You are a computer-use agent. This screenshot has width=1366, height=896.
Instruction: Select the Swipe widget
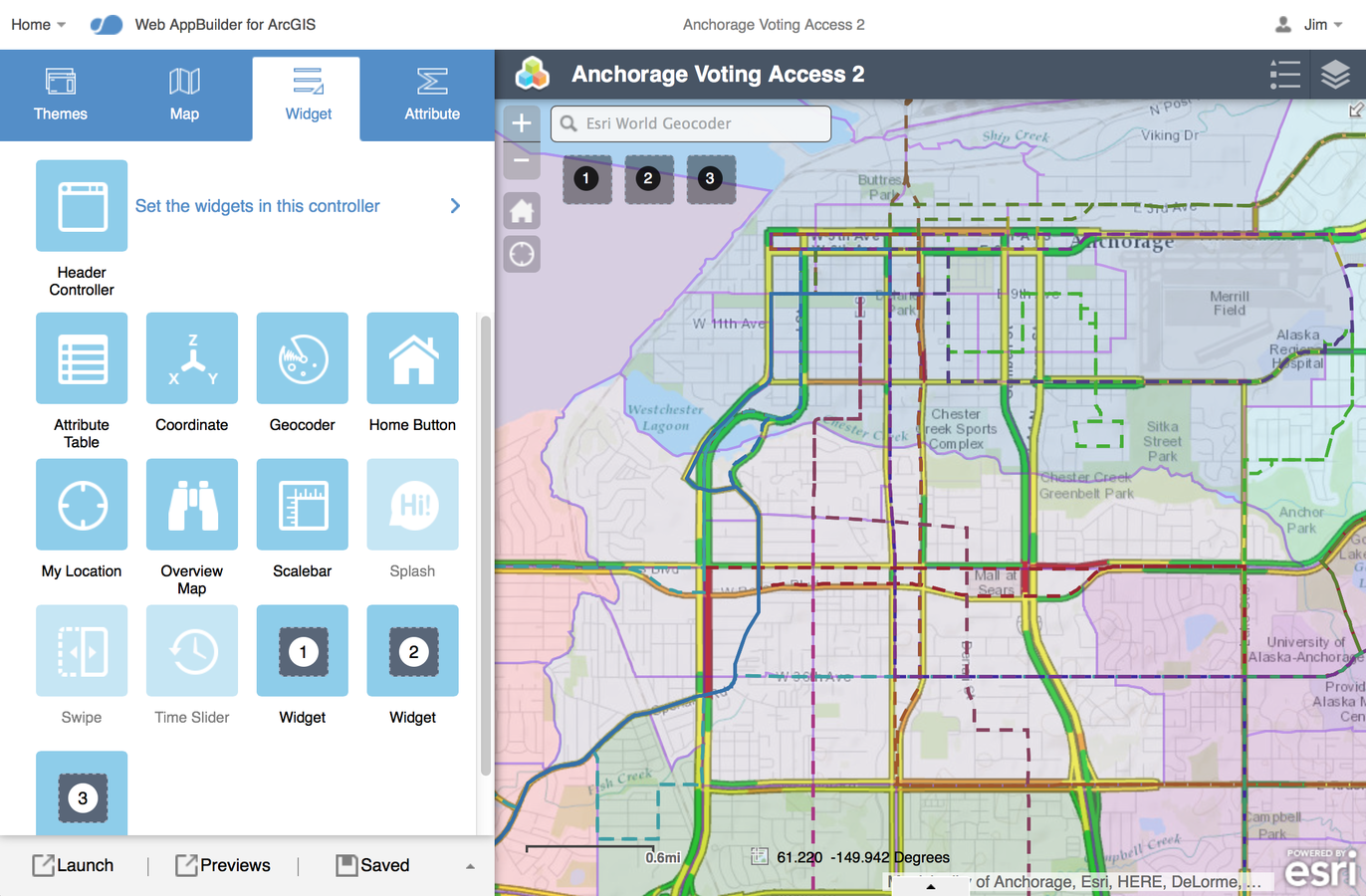[82, 651]
